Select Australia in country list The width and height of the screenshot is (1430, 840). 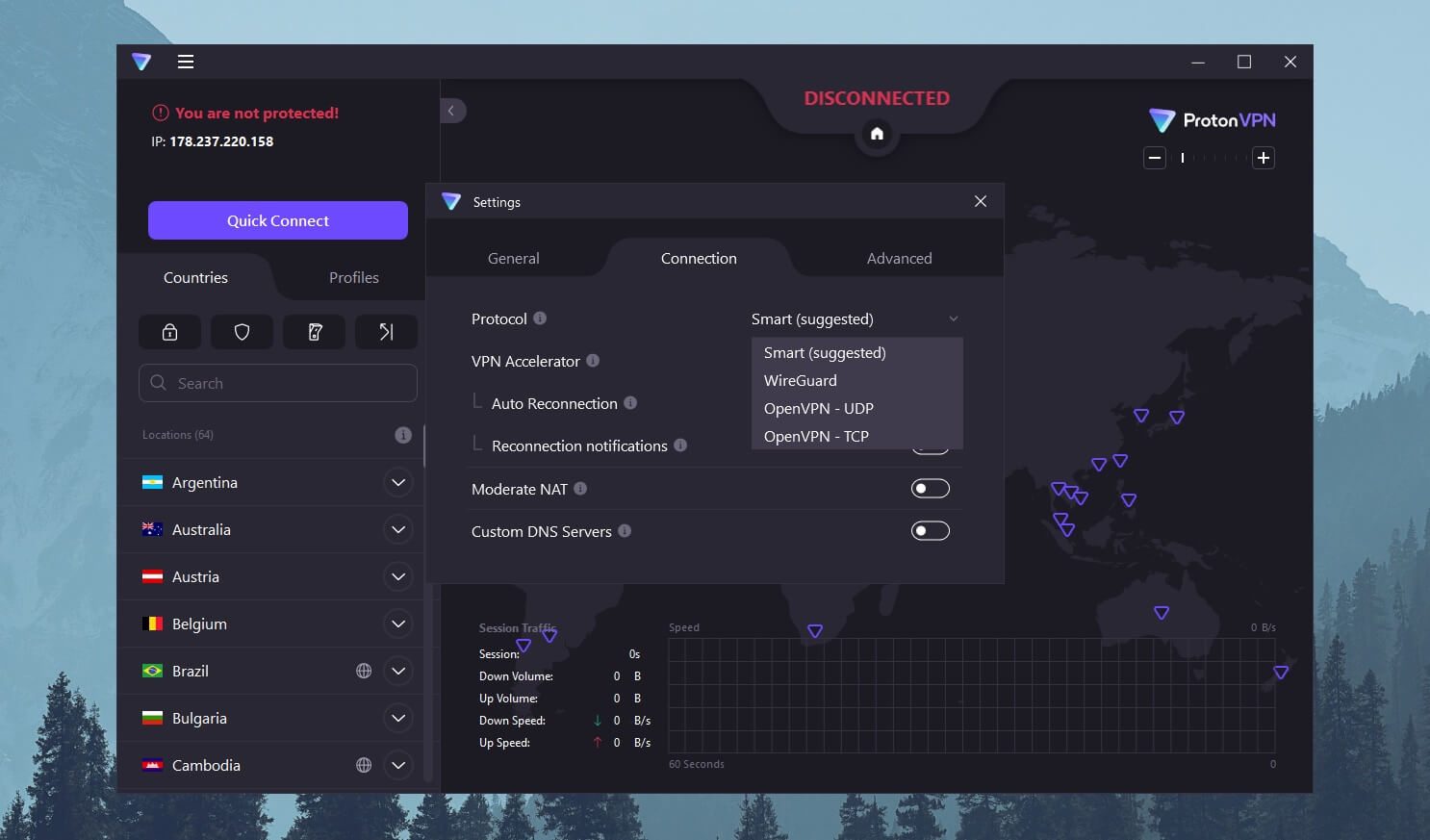pos(201,529)
